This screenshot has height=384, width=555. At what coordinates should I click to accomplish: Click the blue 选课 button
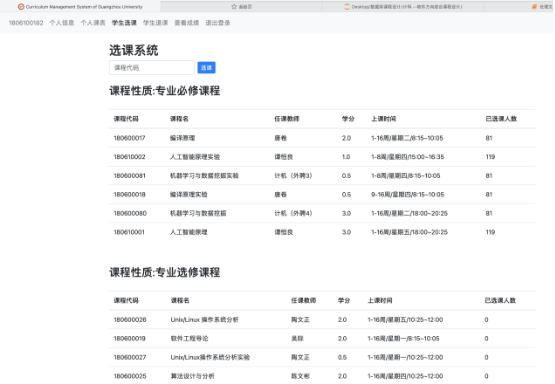pyautogui.click(x=206, y=68)
